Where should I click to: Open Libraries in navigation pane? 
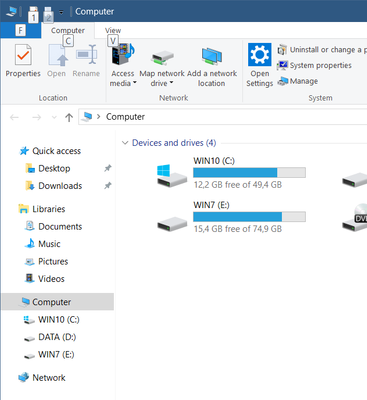49,209
